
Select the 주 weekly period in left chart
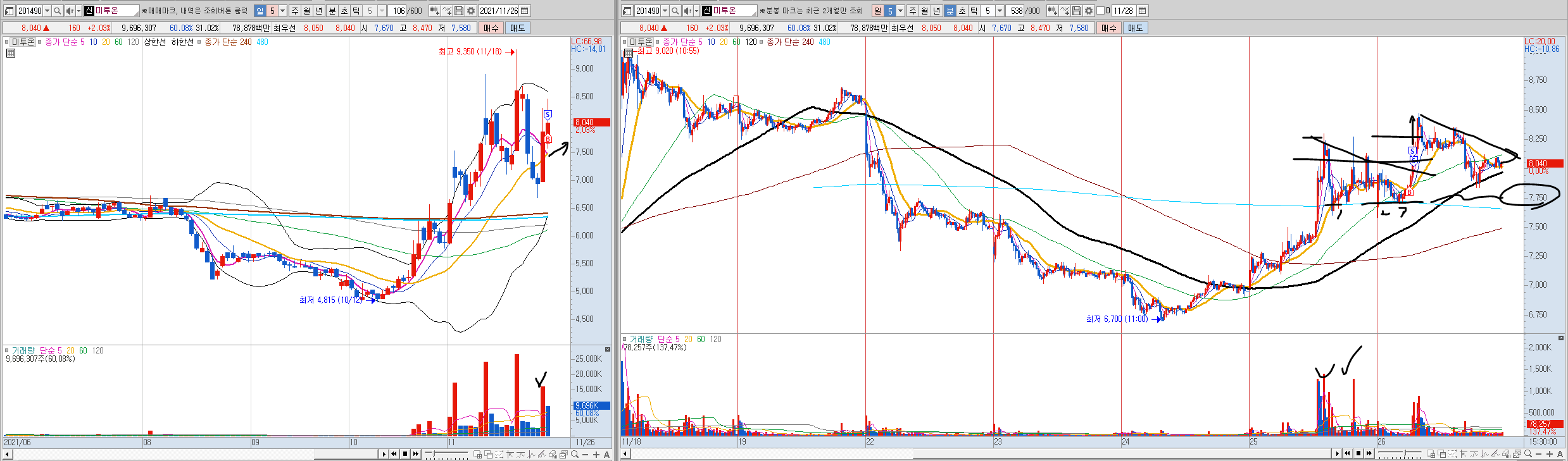(295, 11)
